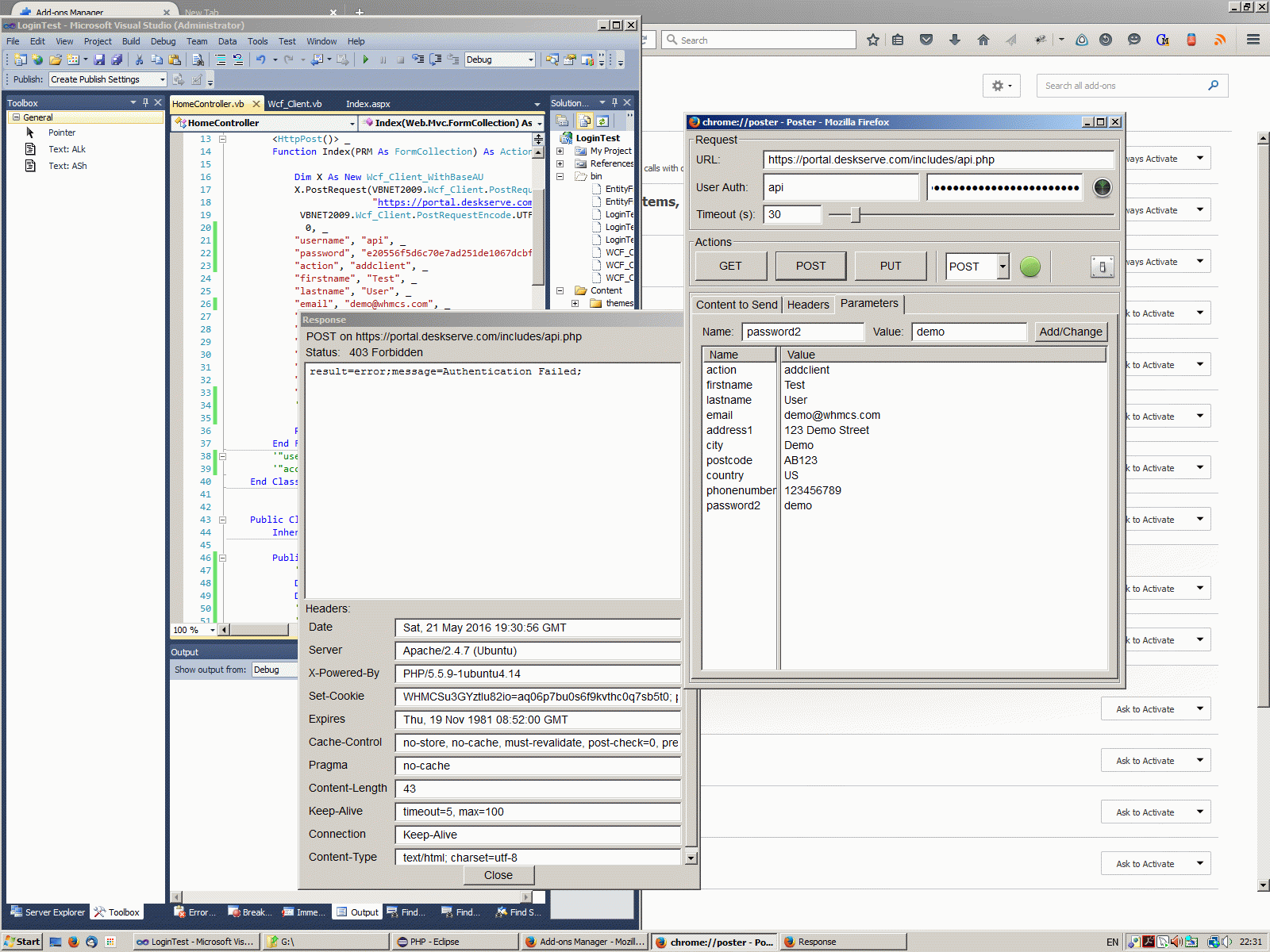Click the Cut scissors icon
The image size is (1270, 952).
coord(139,59)
